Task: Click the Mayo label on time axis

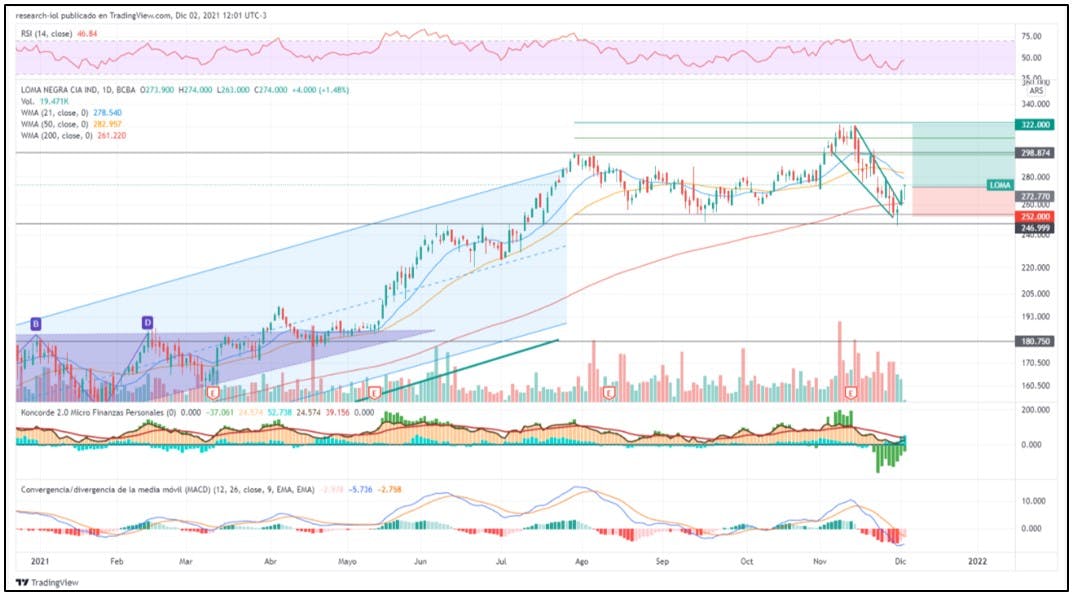Action: click(347, 561)
